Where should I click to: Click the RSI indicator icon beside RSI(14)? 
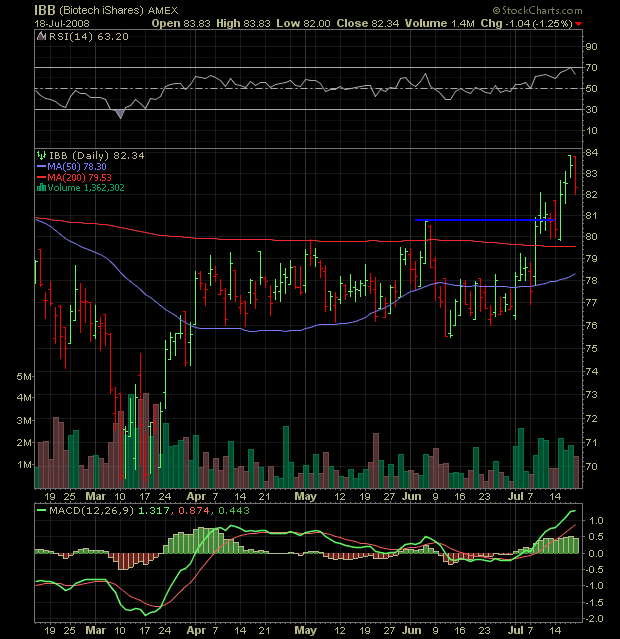[41, 36]
